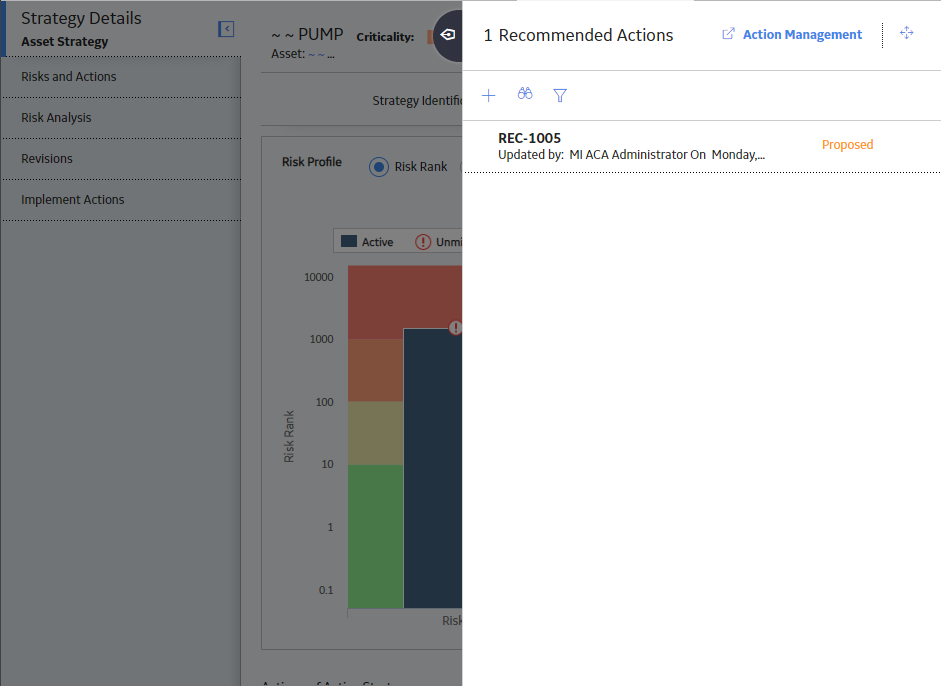Image resolution: width=941 pixels, height=686 pixels.
Task: Open the Risk Analysis section
Action: point(122,118)
